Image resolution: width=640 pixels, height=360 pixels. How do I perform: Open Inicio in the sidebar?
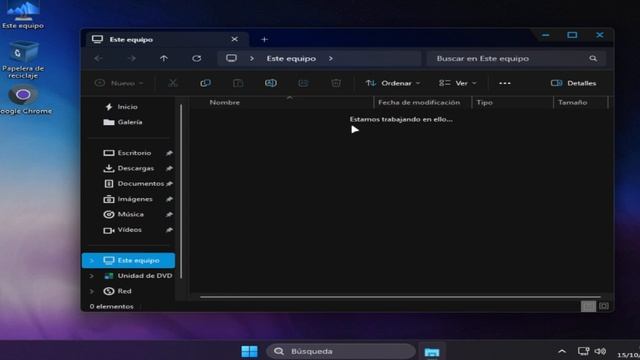(x=121, y=107)
